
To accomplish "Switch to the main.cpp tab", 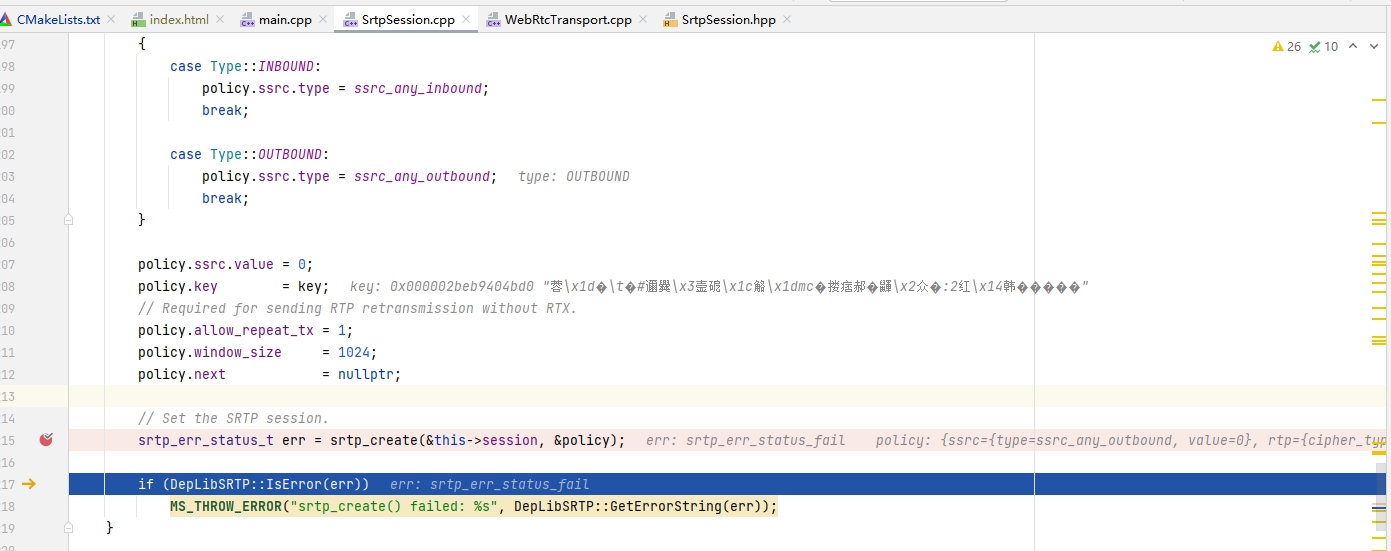I will point(286,19).
